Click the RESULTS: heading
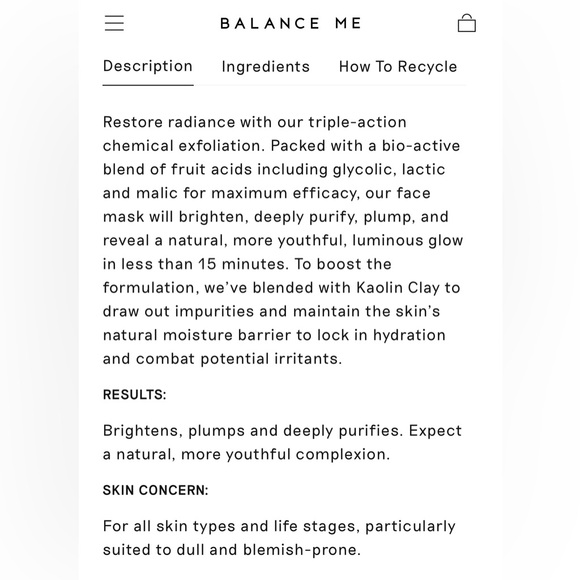Image resolution: width=580 pixels, height=580 pixels. point(135,395)
